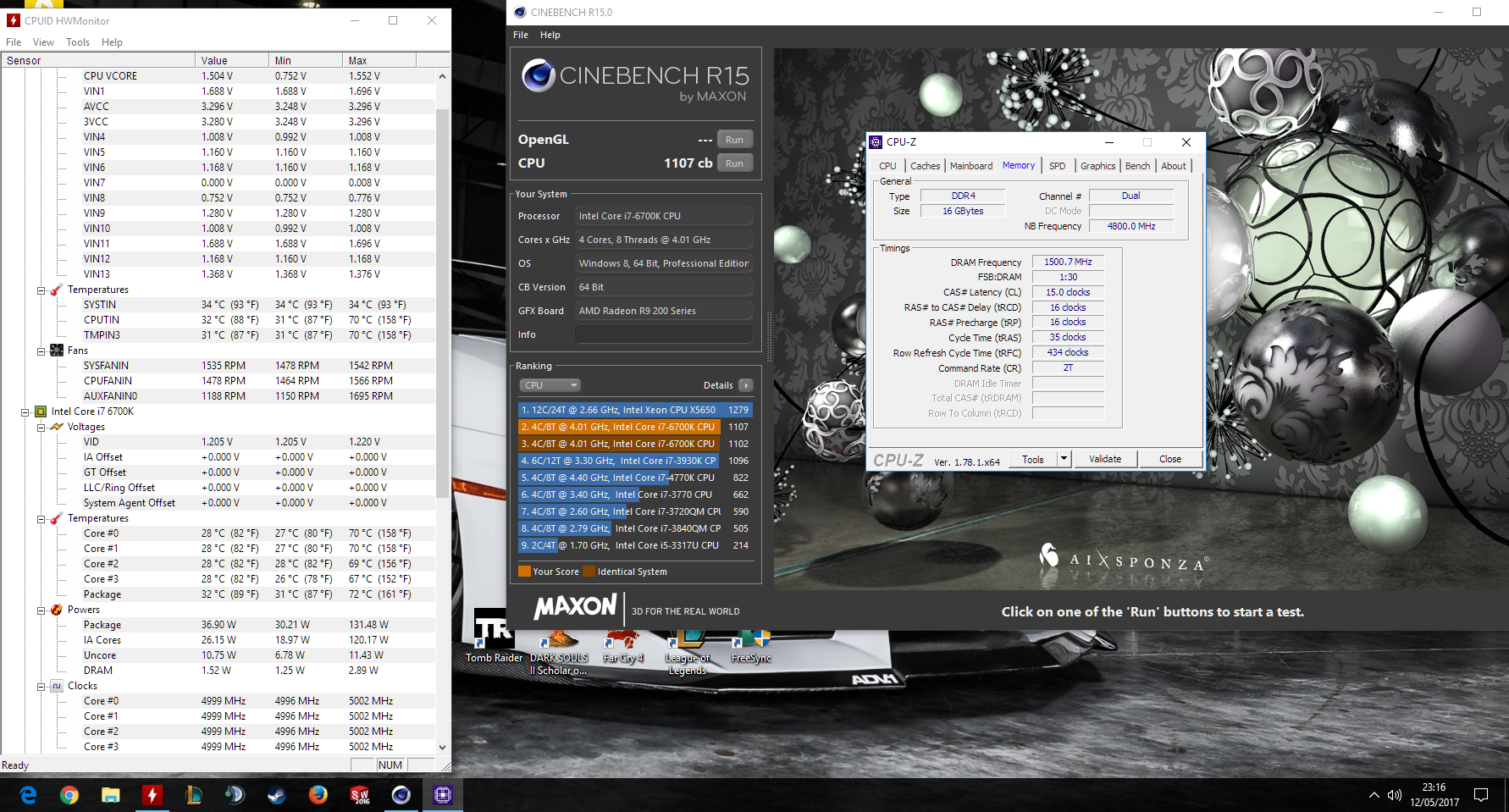The image size is (1509, 812).
Task: Collapse the Intel Core i7 6700K node
Action: pyautogui.click(x=25, y=412)
